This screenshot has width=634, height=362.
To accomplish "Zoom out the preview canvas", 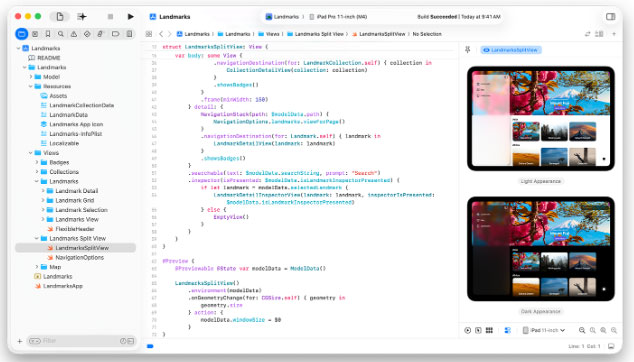I will click(x=582, y=330).
